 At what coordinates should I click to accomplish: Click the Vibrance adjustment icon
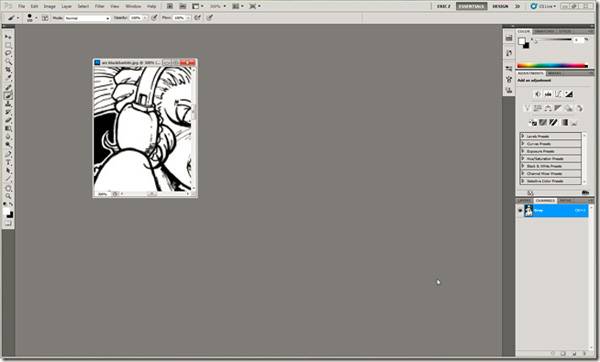pos(527,108)
